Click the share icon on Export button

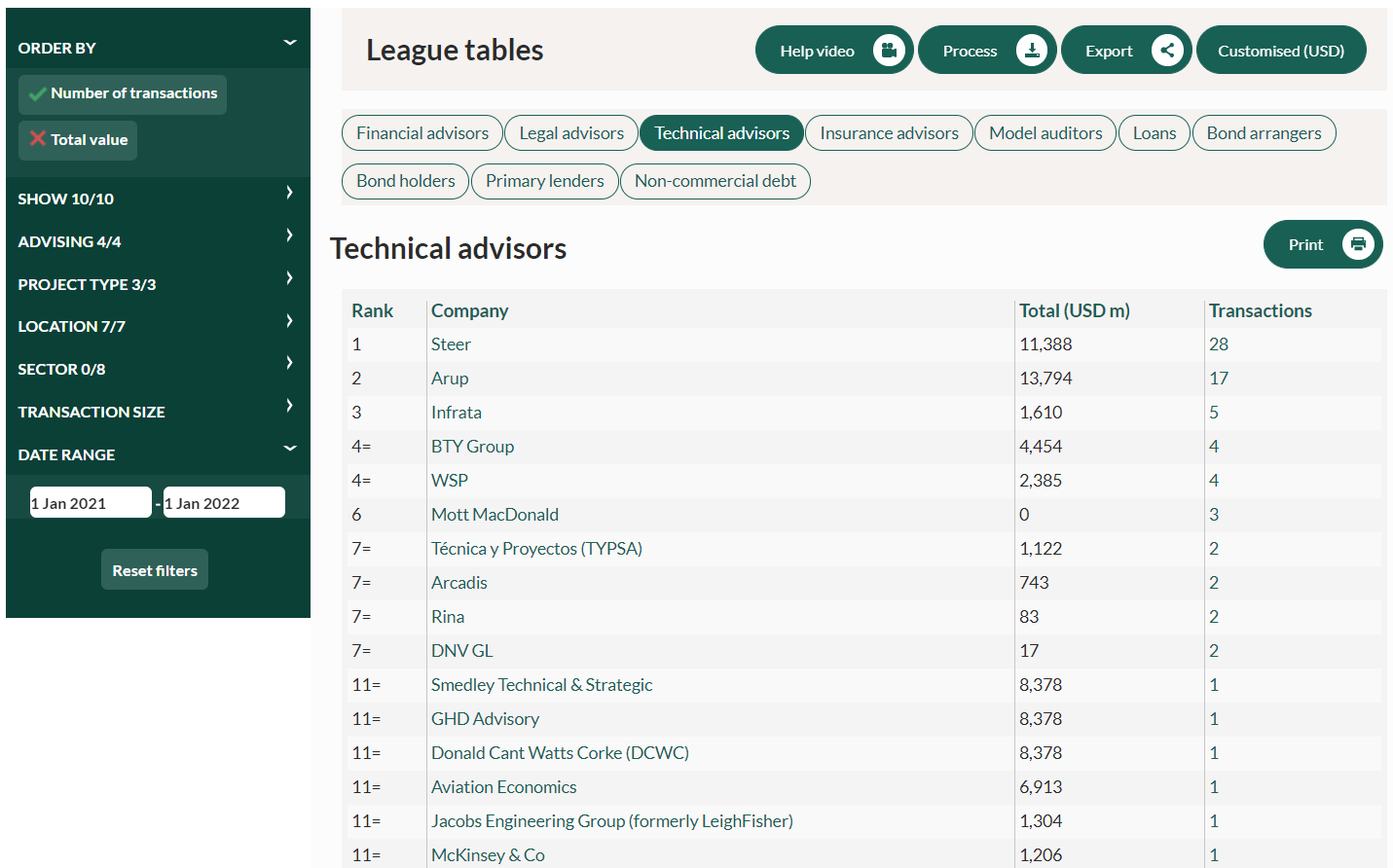tap(1167, 50)
